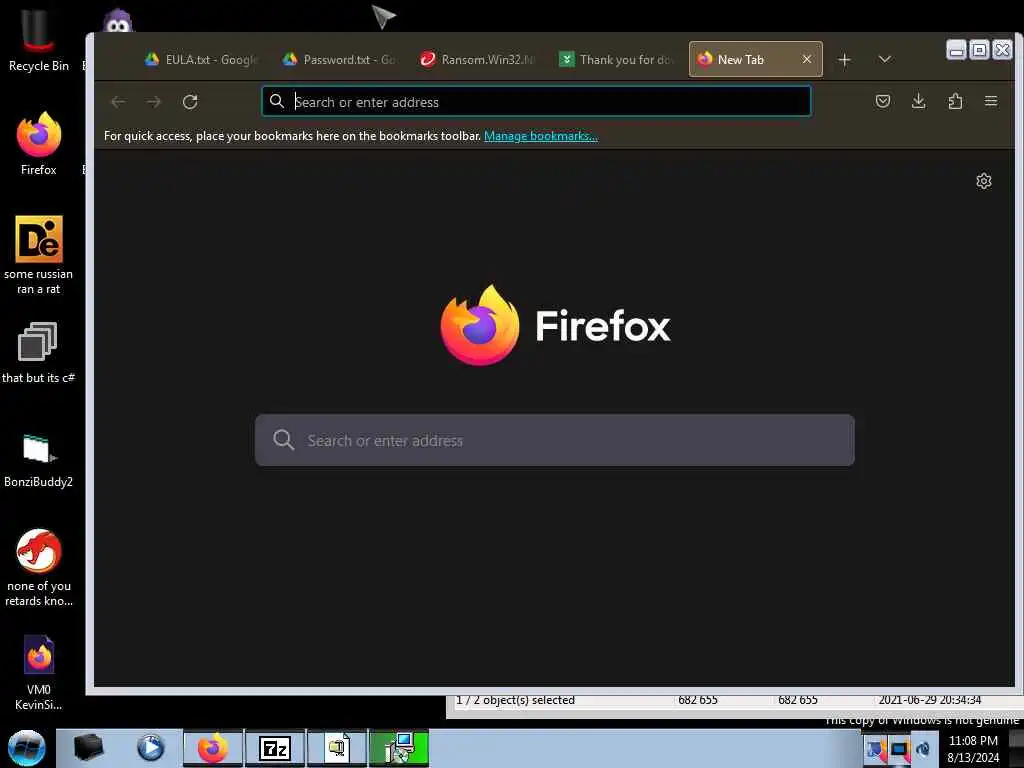
Task: Go forward with the Firefox forward arrow
Action: pos(153,102)
